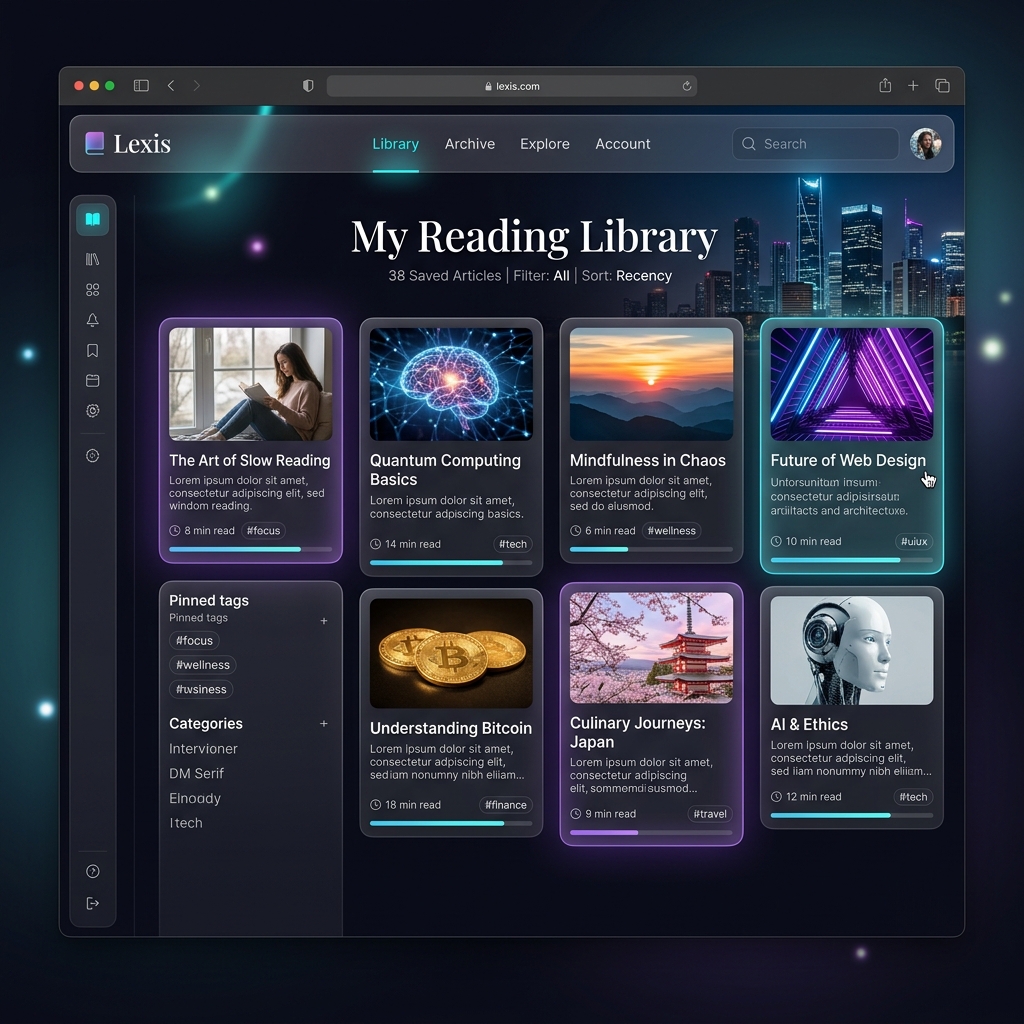This screenshot has width=1024, height=1024.
Task: Open the settings gear in sidebar
Action: point(93,411)
